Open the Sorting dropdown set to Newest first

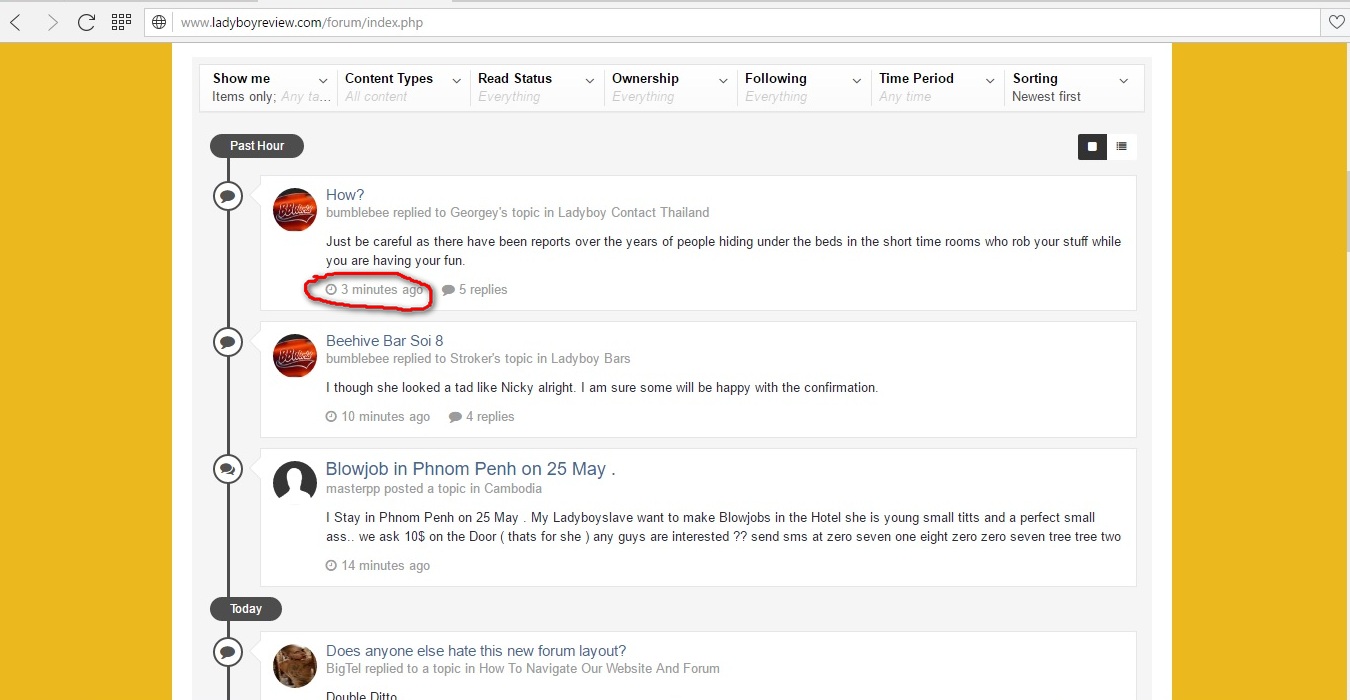1072,87
